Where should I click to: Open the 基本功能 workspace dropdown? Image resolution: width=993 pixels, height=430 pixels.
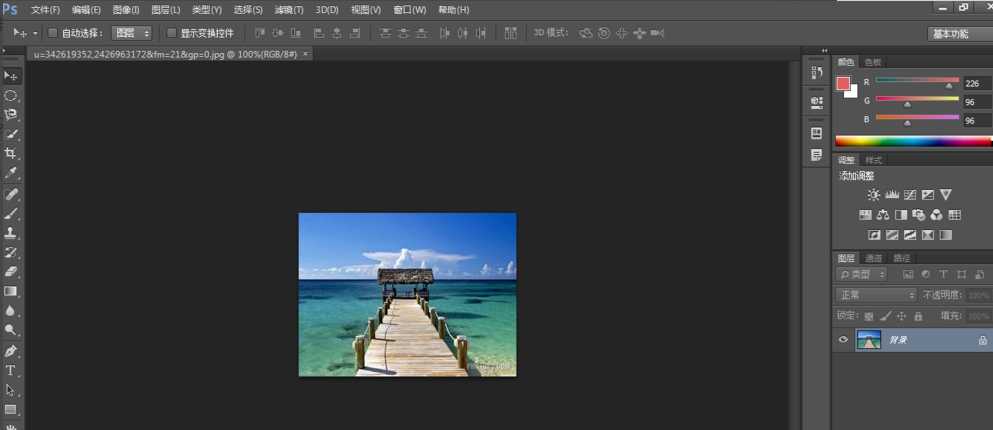click(x=958, y=33)
